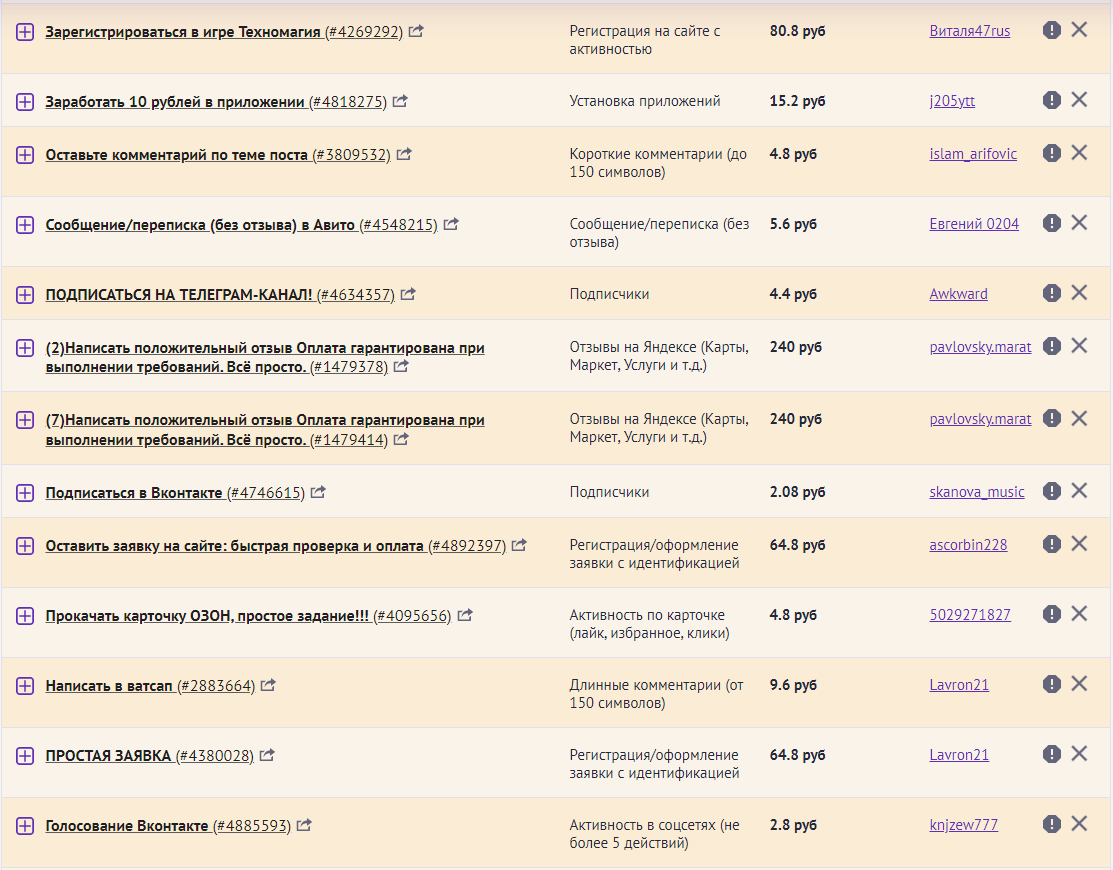Expand the Написать в ватсап task
The image size is (1113, 870).
(25, 686)
